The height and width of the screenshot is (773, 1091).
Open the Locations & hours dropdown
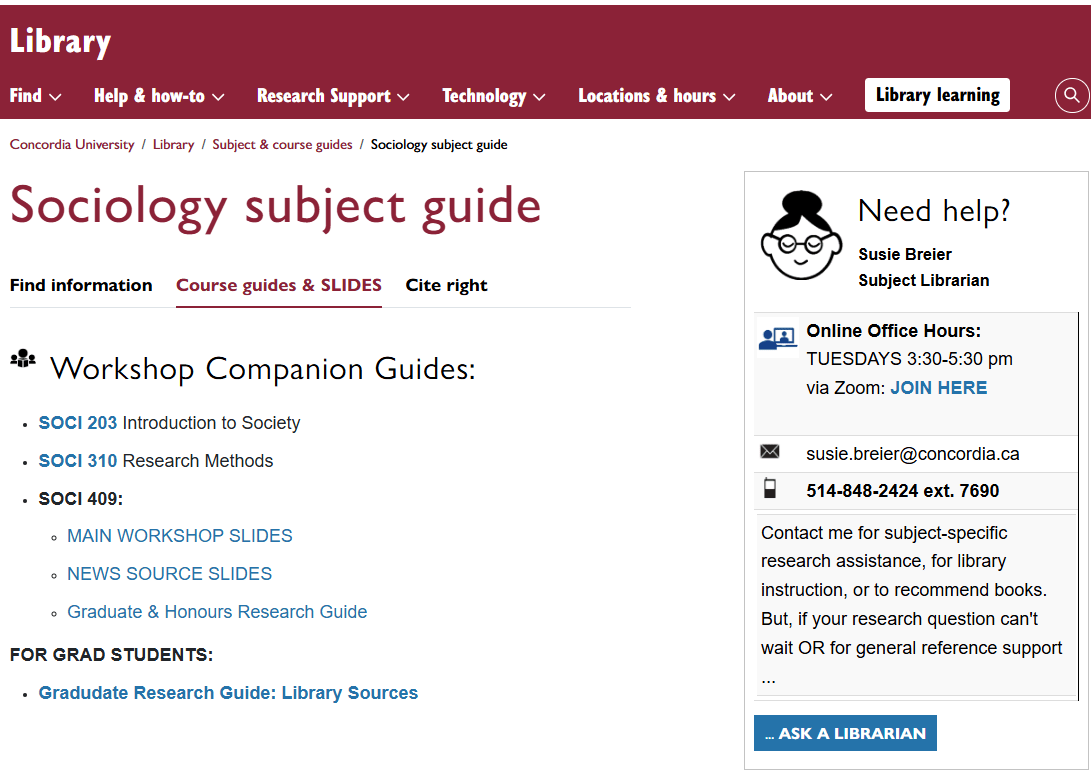(x=656, y=96)
